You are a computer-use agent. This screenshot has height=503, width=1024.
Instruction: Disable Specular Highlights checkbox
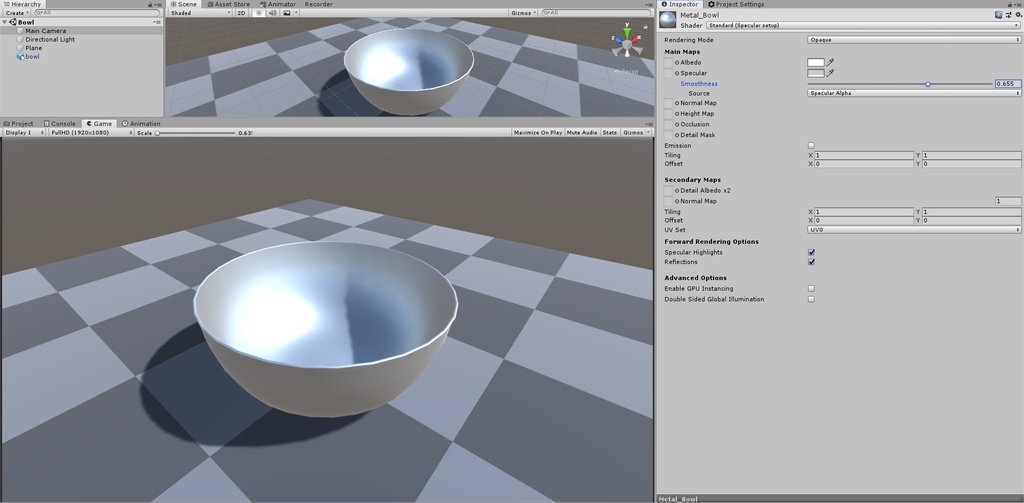(x=811, y=252)
